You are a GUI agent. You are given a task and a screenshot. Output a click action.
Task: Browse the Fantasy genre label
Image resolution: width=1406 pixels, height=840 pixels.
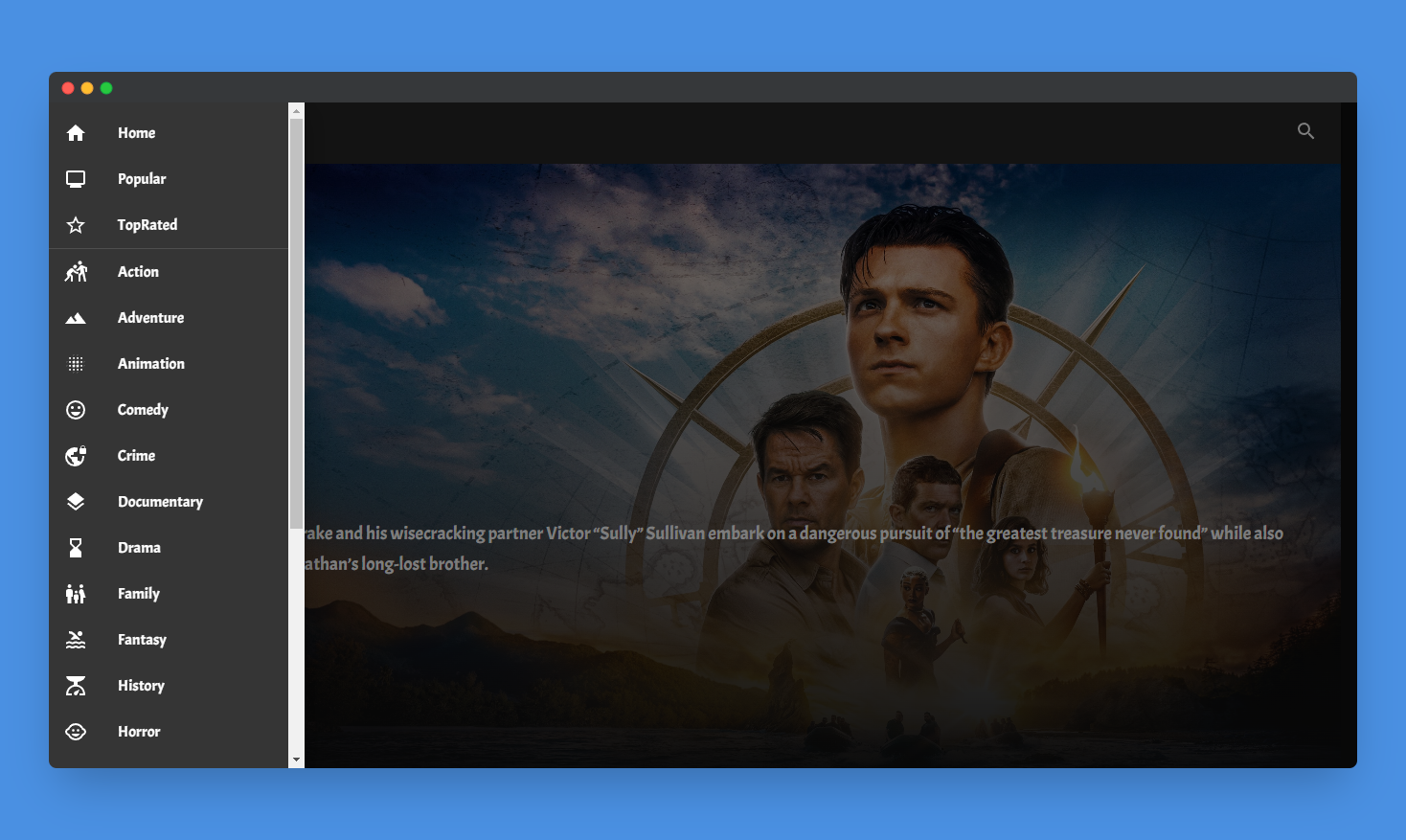(142, 640)
